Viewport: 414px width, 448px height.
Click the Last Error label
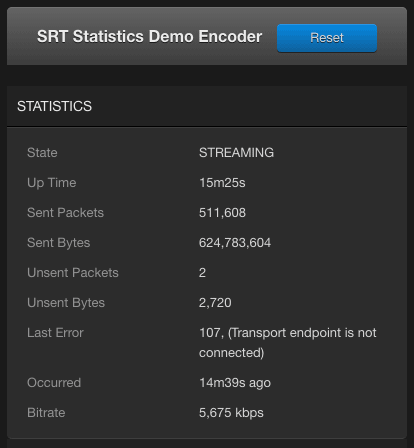point(55,333)
